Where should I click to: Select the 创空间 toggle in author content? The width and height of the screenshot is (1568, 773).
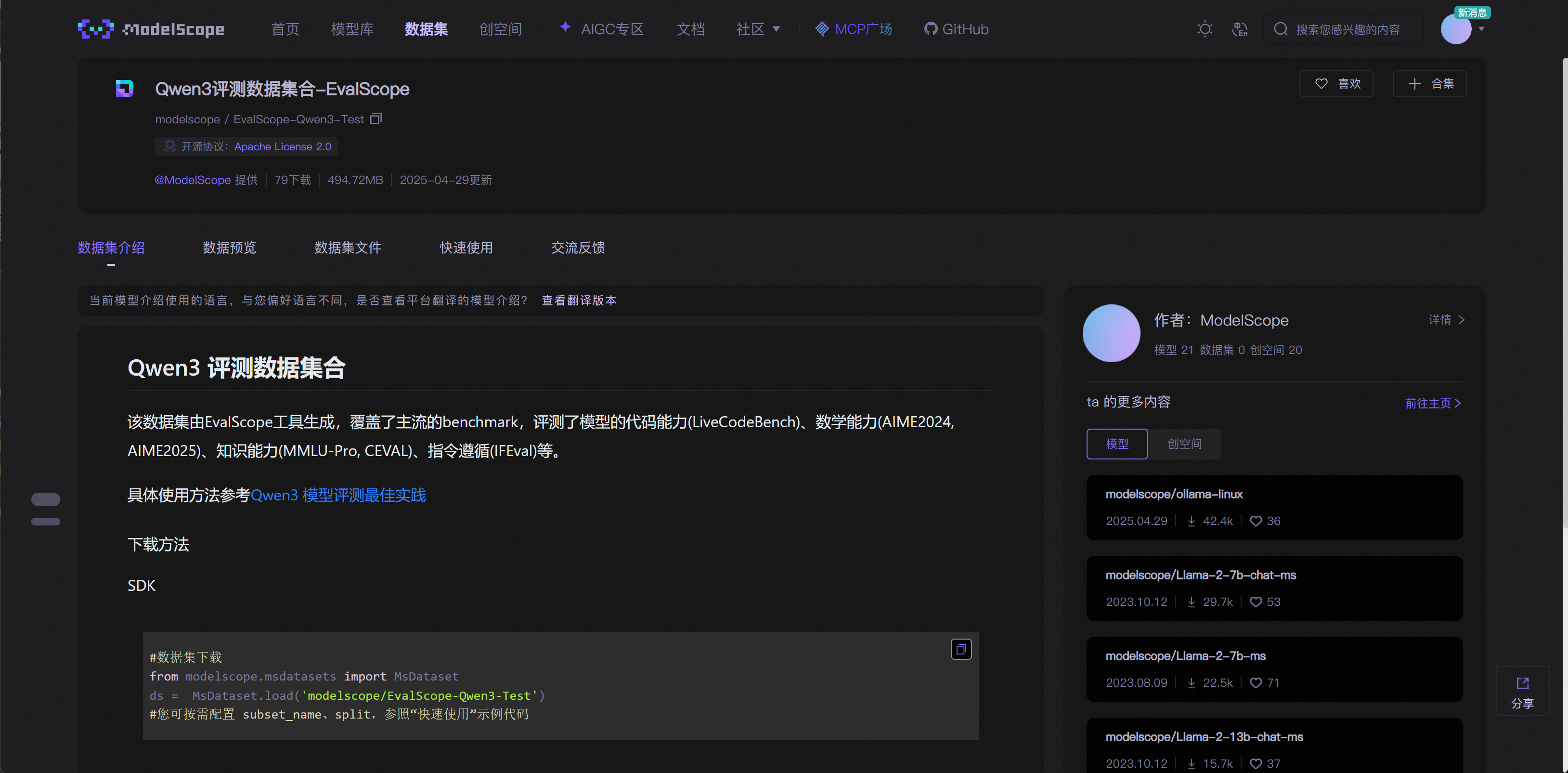[1184, 444]
